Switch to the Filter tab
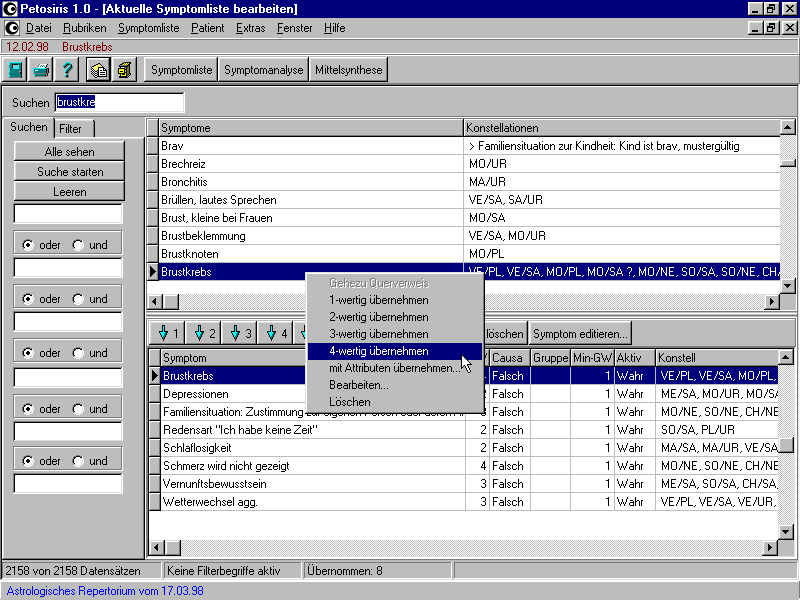Image resolution: width=800 pixels, height=600 pixels. (x=74, y=129)
